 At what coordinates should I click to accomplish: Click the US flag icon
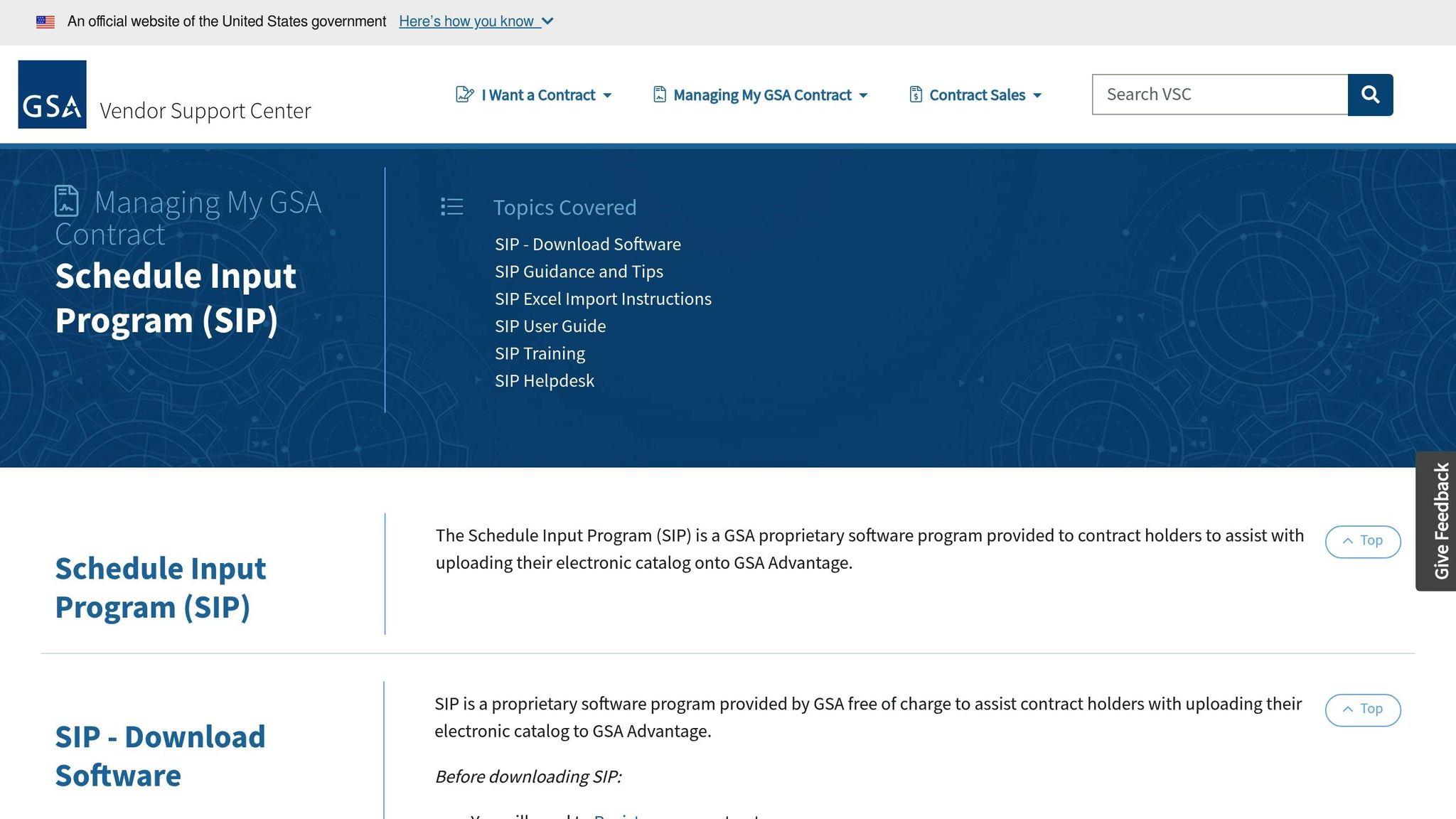coord(45,22)
